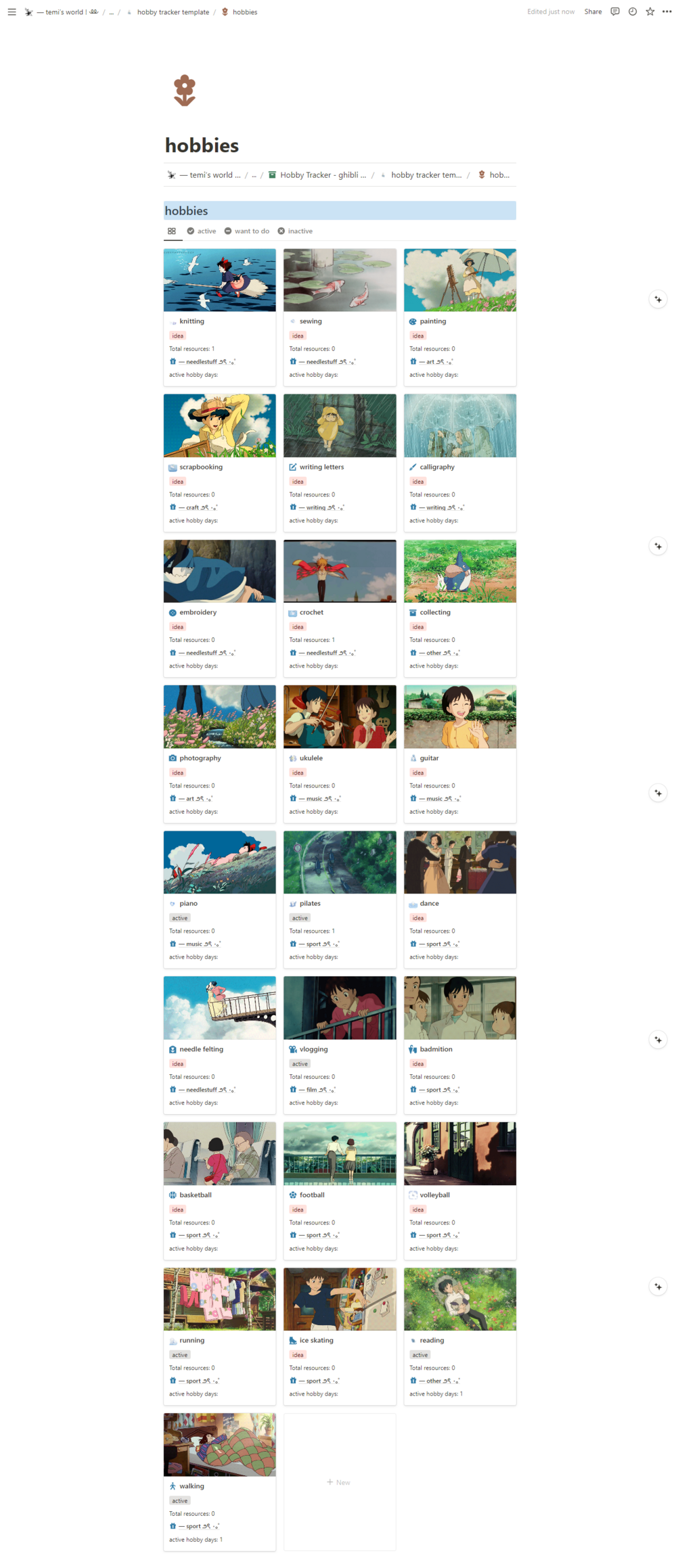This screenshot has width=680, height=1568.
Task: Favorite this page with the star icon
Action: pos(650,11)
